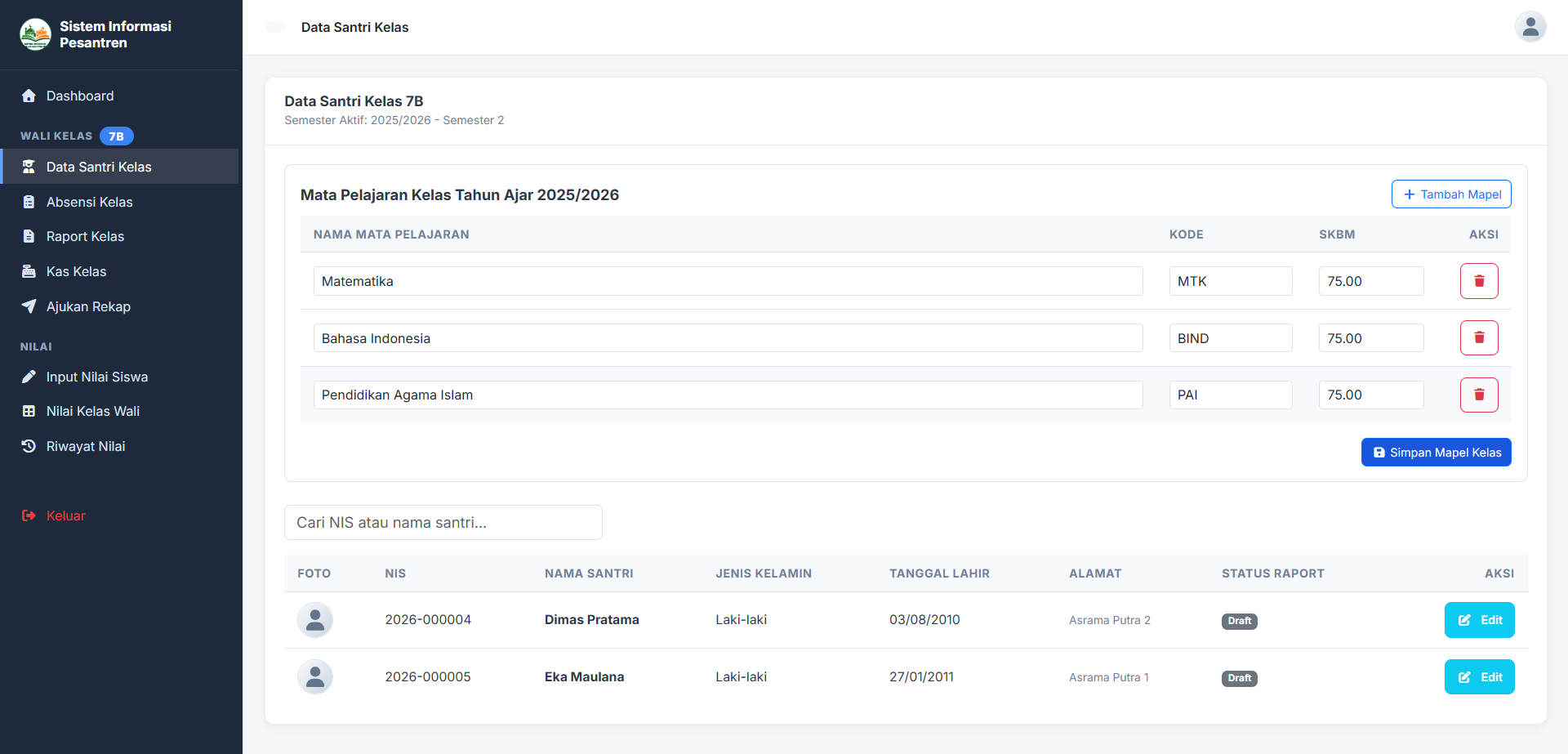Click the name Eka Maulana
Viewport: 1568px width, 754px height.
click(585, 677)
